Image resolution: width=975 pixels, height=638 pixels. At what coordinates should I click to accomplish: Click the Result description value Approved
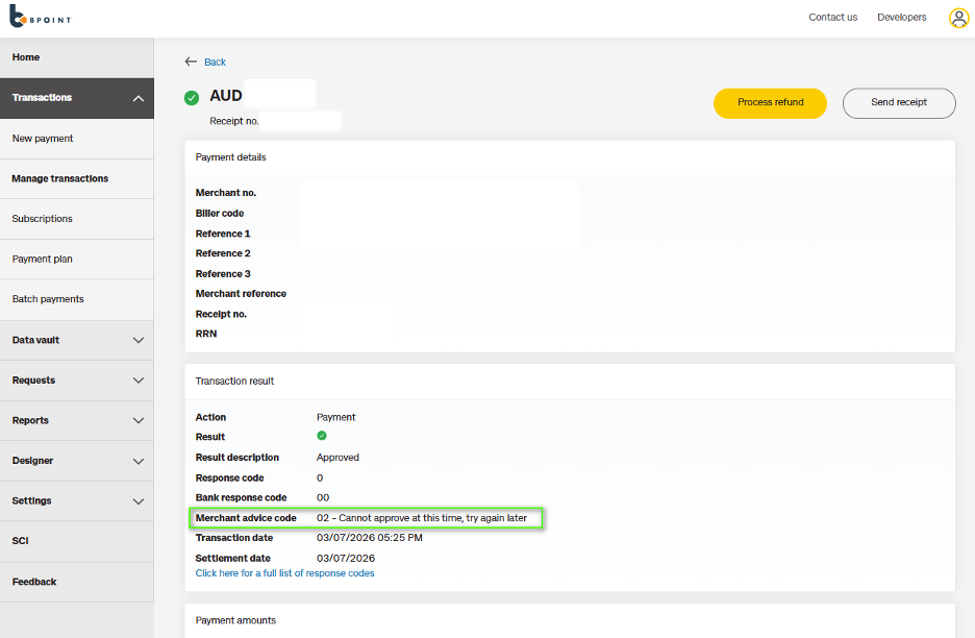[338, 458]
